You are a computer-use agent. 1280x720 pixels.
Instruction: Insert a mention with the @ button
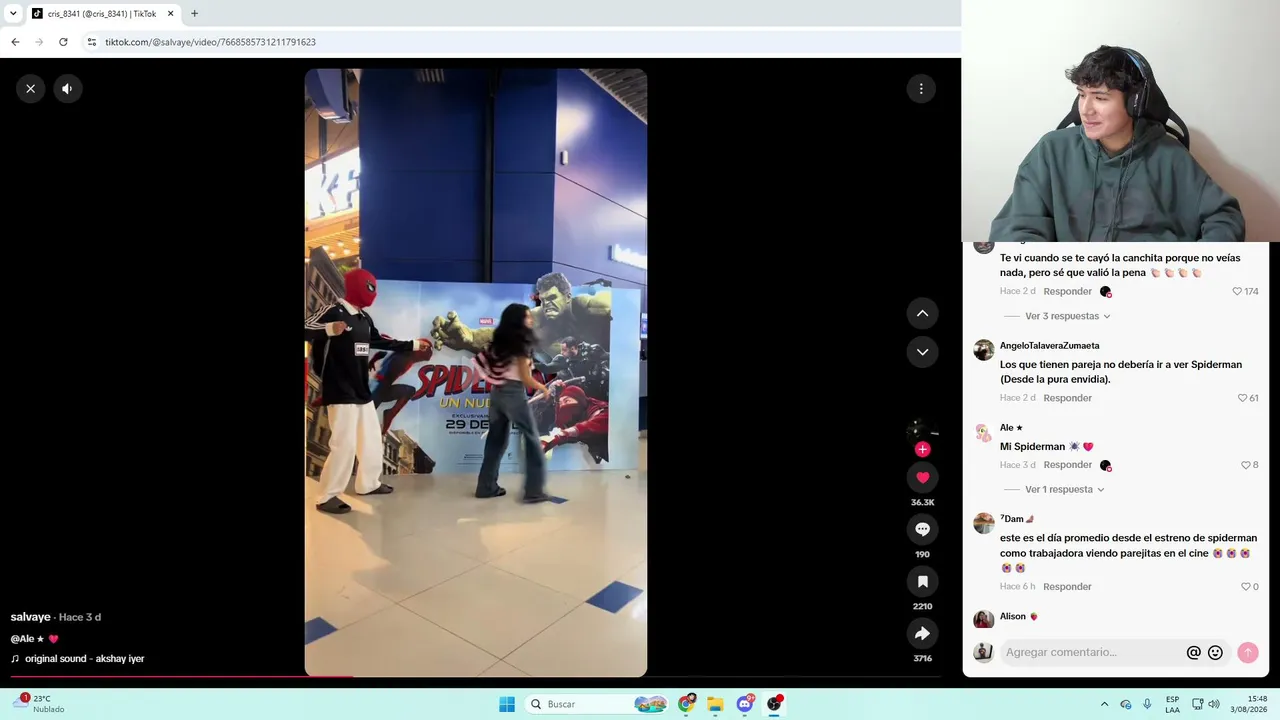1193,653
